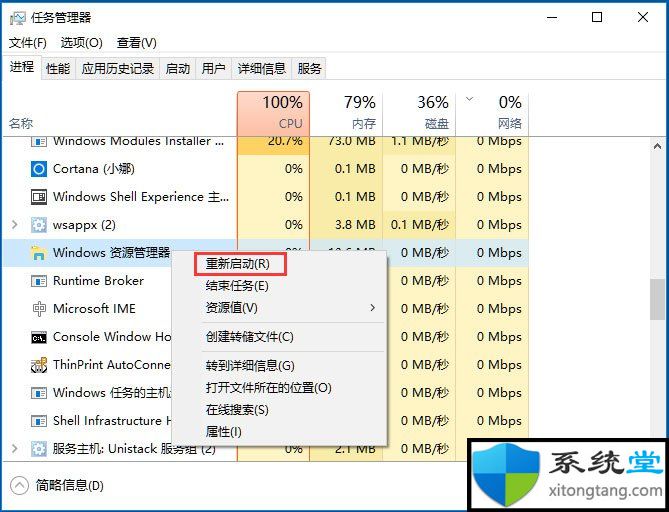The height and width of the screenshot is (512, 669).
Task: Click the Cortana circle icon
Action: (39, 169)
